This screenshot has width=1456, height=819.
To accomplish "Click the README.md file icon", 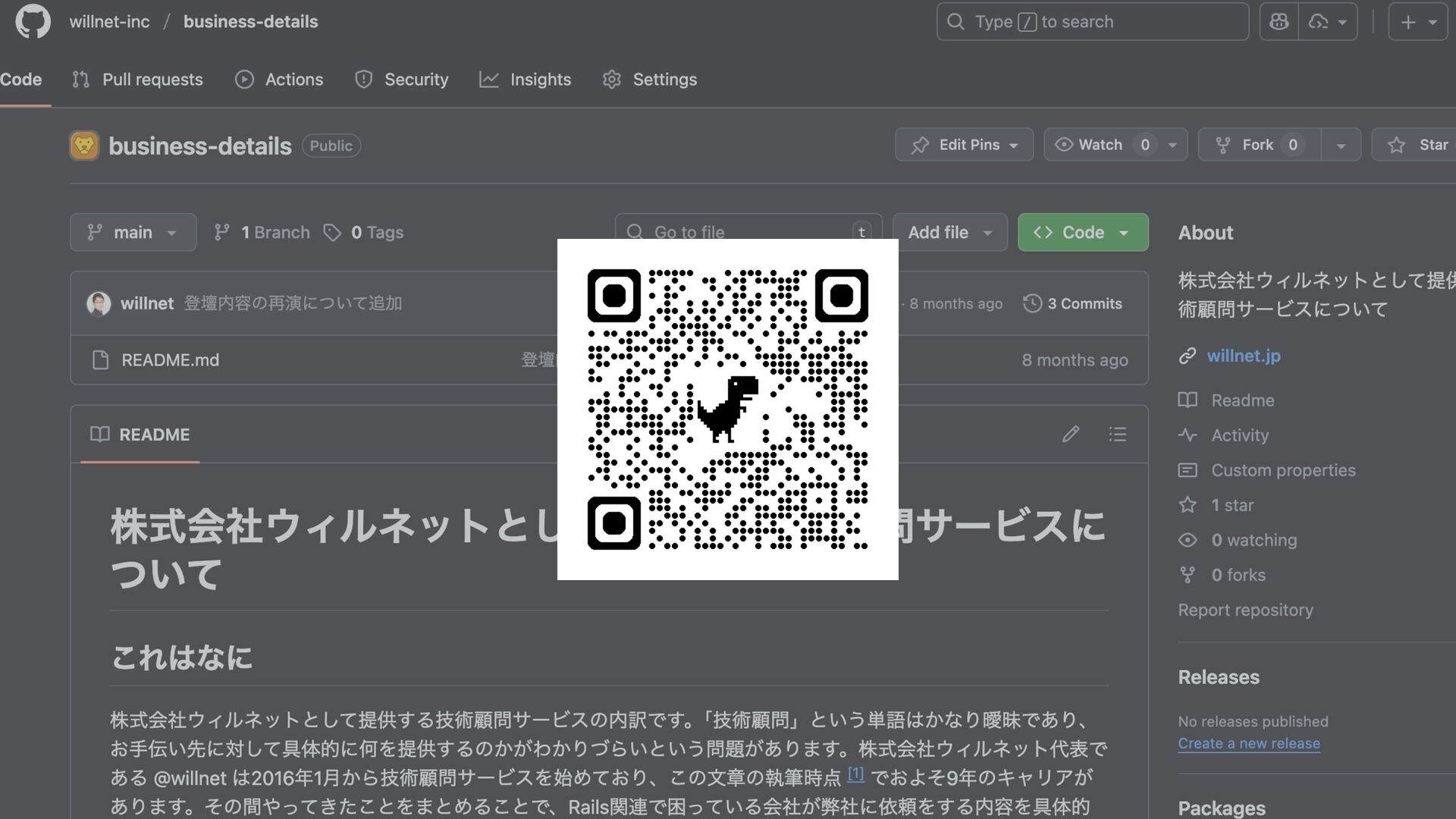I will tap(100, 360).
